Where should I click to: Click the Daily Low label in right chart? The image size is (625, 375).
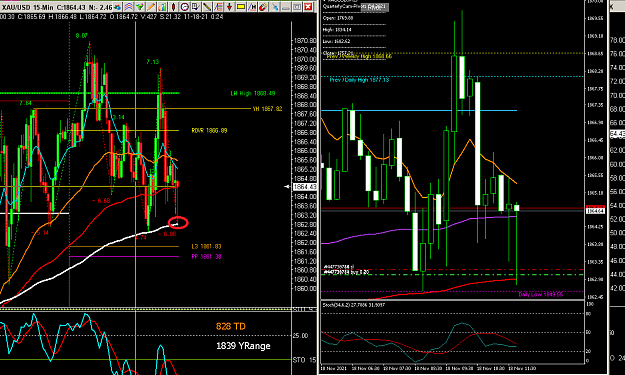click(x=540, y=294)
